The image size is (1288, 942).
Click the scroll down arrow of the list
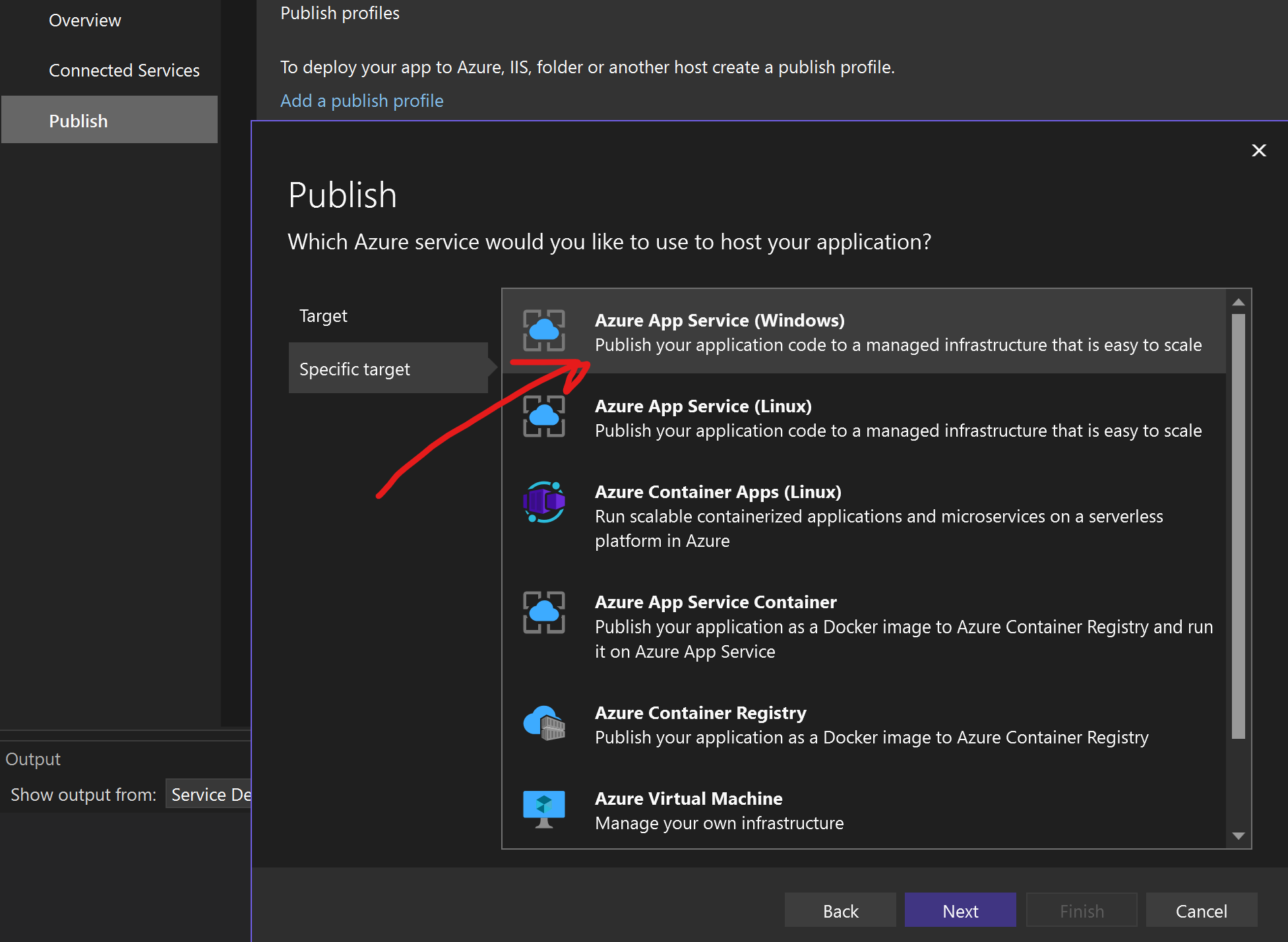(1239, 836)
